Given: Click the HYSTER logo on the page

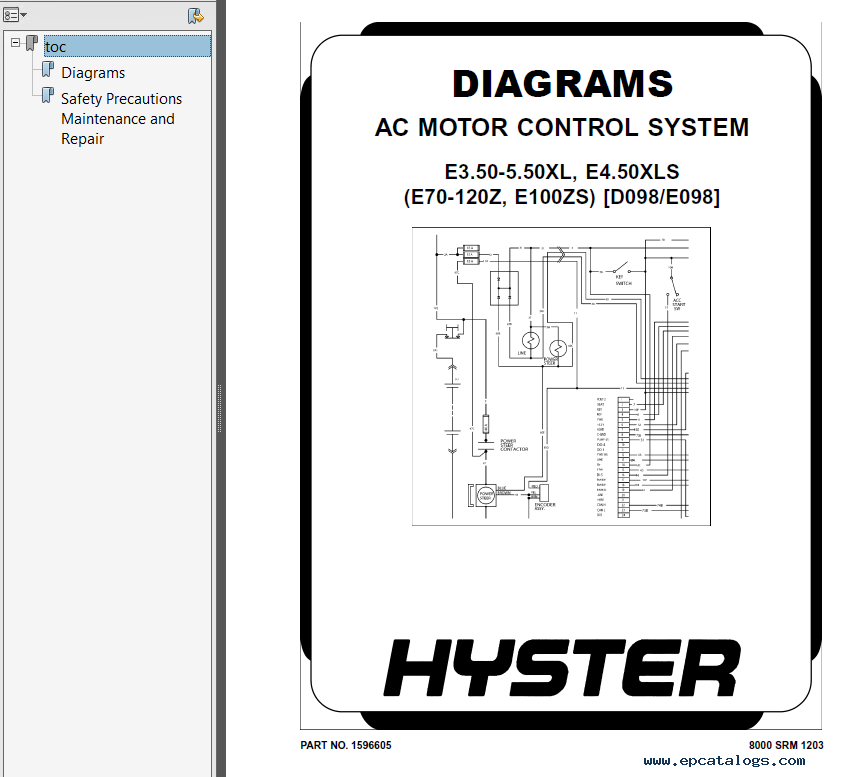Looking at the screenshot, I should click(562, 668).
